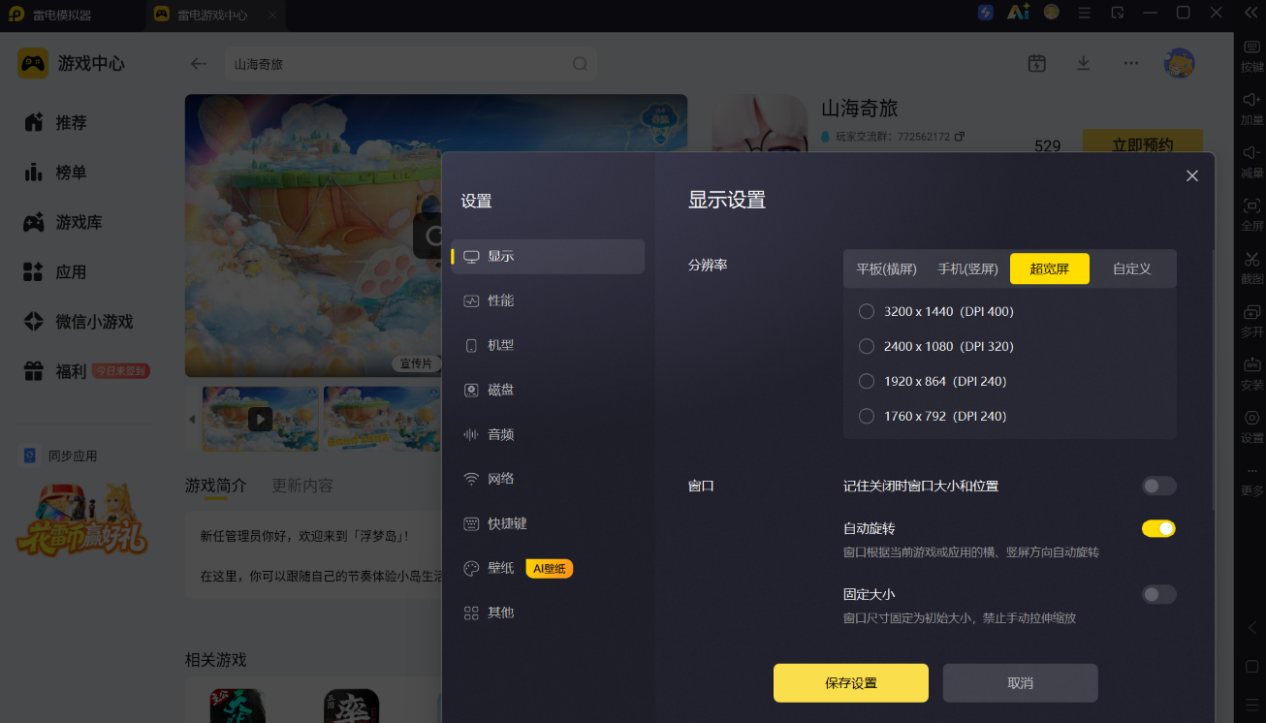Screen dimensions: 1266x723
Task: Turn on 记住关闭时窗口大小和位置 toggle
Action: pos(1159,486)
